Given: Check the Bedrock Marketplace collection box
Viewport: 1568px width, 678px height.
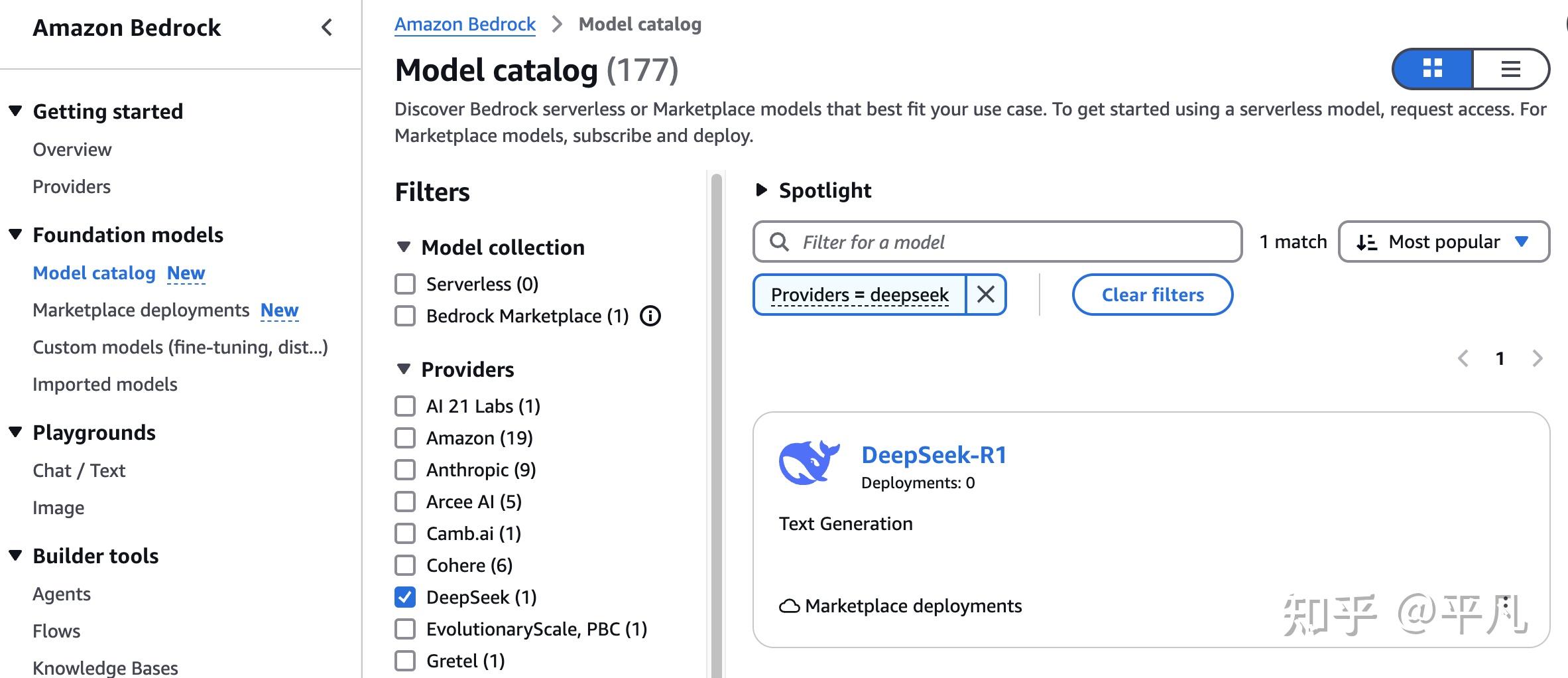Looking at the screenshot, I should 405,316.
